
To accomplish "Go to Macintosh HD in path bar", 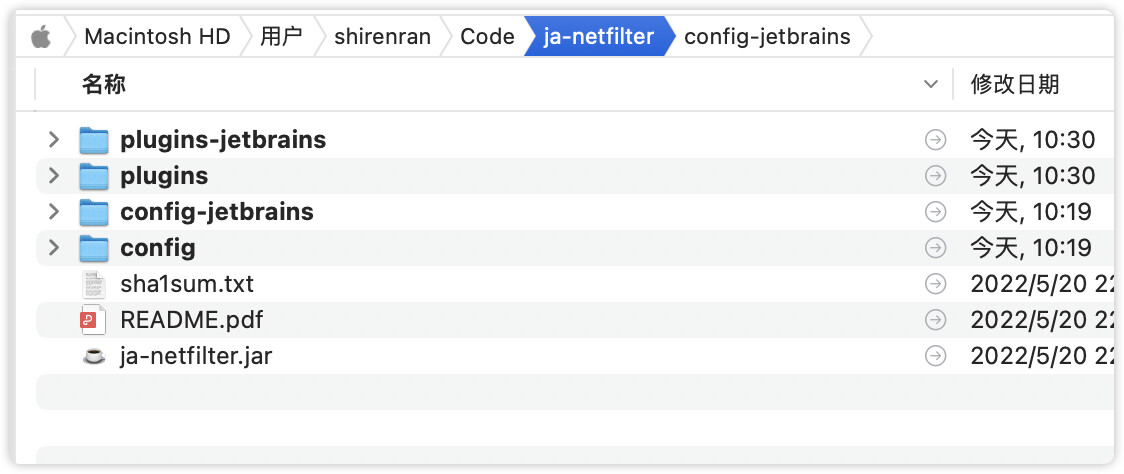I will pos(158,37).
